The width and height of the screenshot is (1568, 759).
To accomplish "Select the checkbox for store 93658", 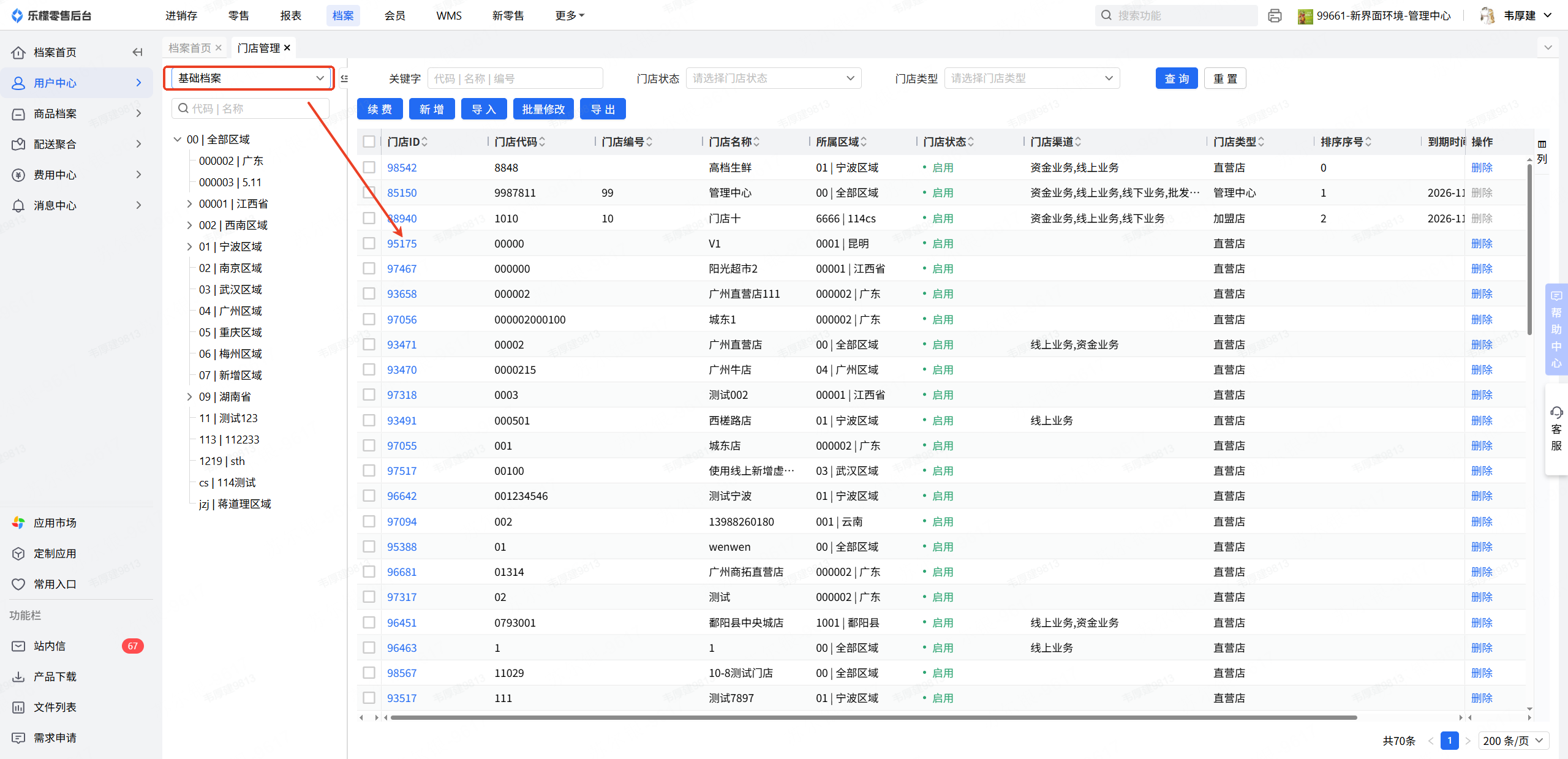I will (x=369, y=293).
